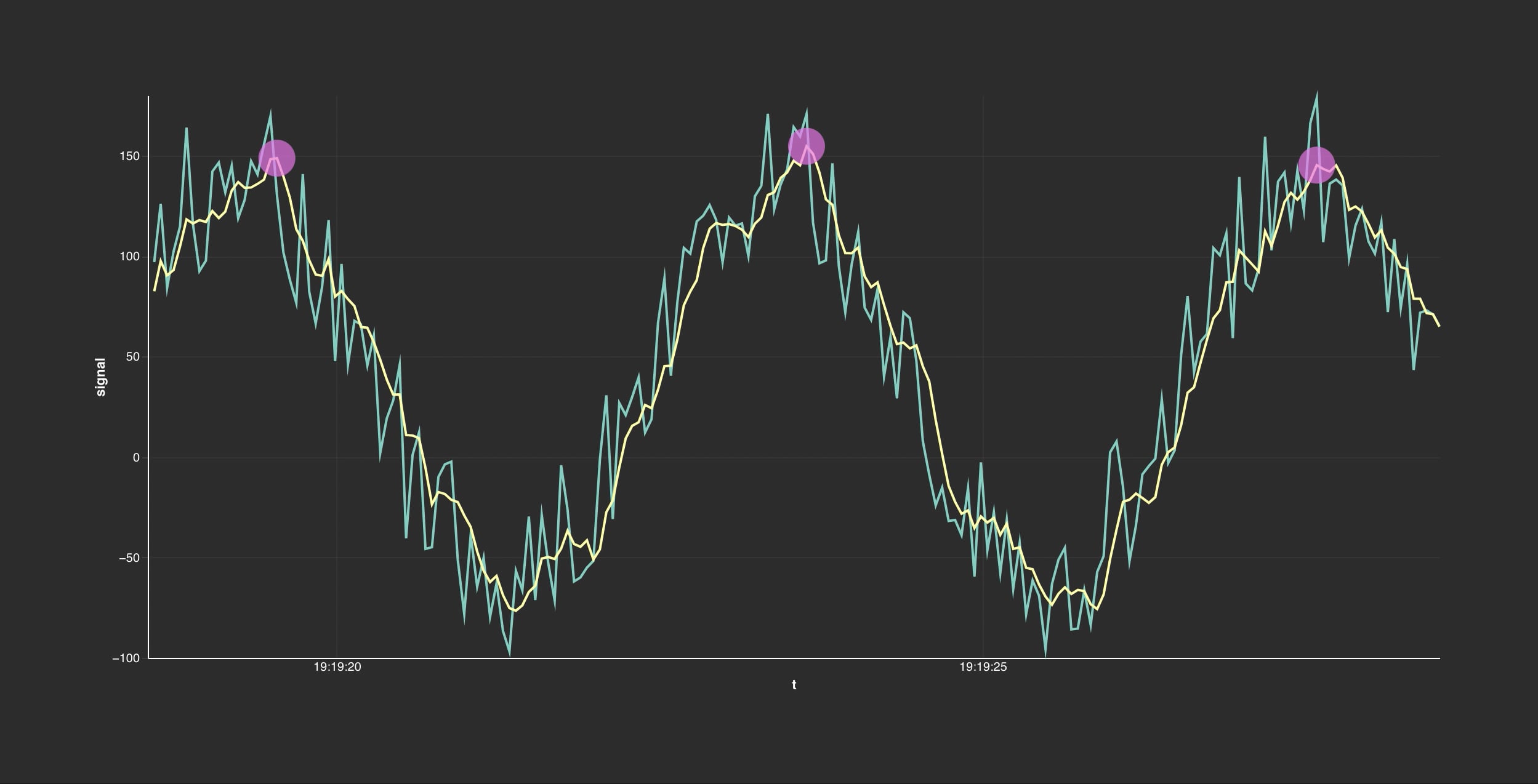1538x784 pixels.
Task: Click the 150 y-axis tick label
Action: (129, 156)
